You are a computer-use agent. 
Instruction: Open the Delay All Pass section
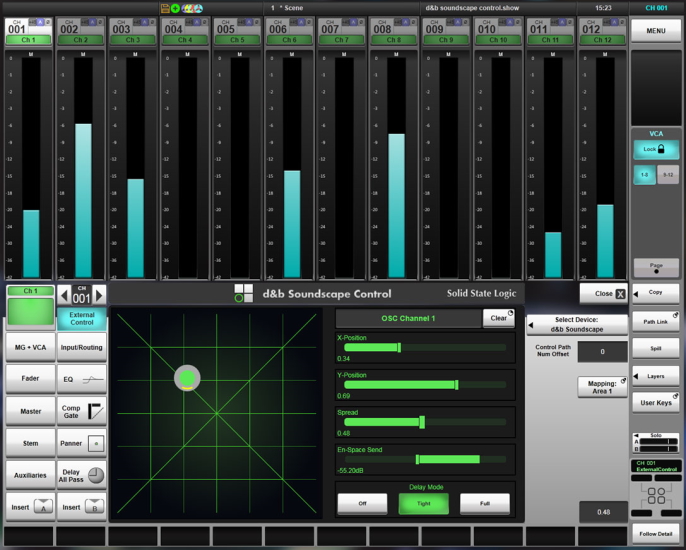pyautogui.click(x=82, y=474)
